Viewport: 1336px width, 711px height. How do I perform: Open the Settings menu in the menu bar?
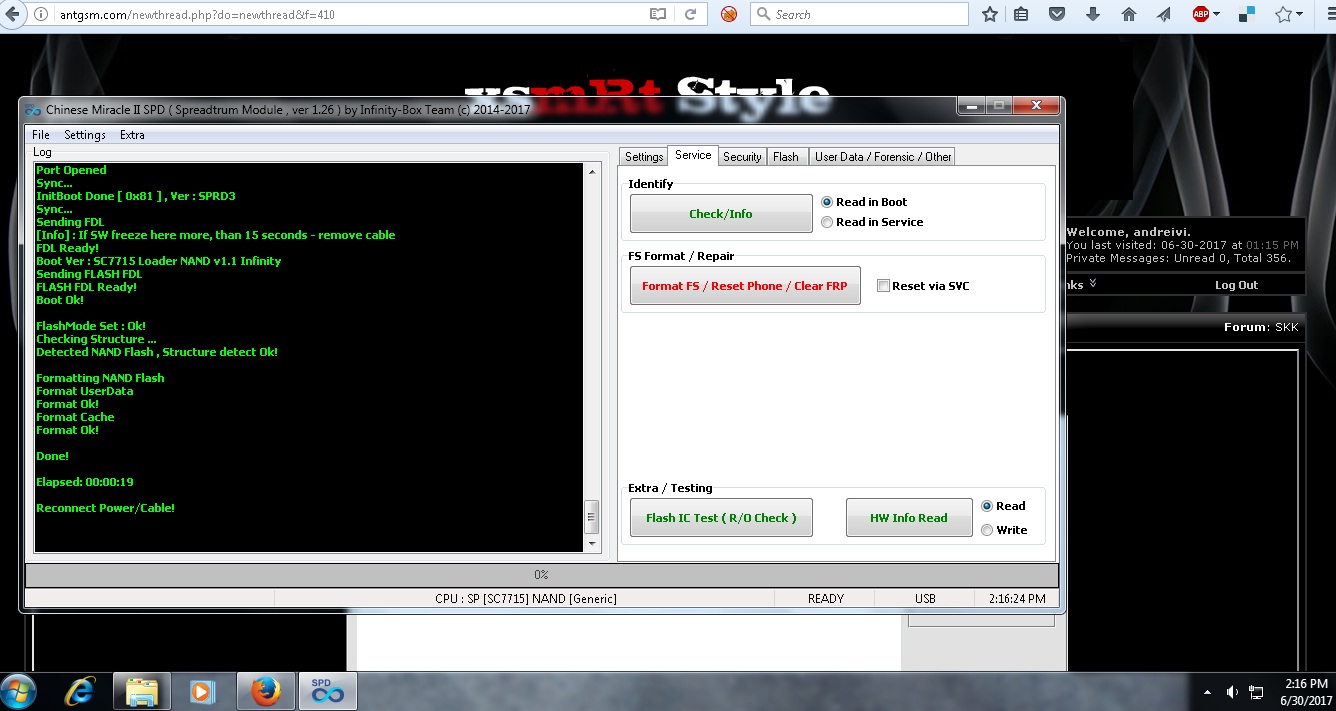85,135
